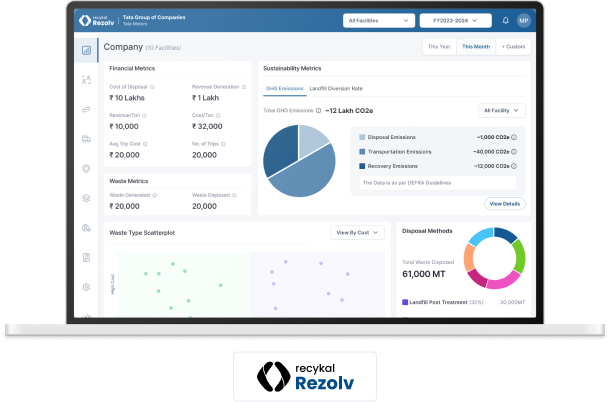Click info icon next to Waste Disposed

click(234, 195)
